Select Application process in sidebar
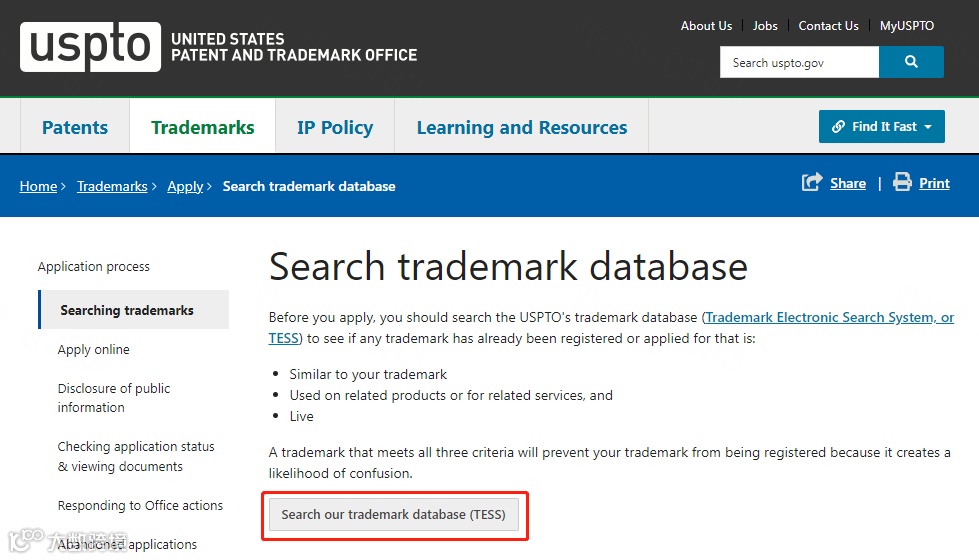Image resolution: width=979 pixels, height=560 pixels. tap(94, 267)
